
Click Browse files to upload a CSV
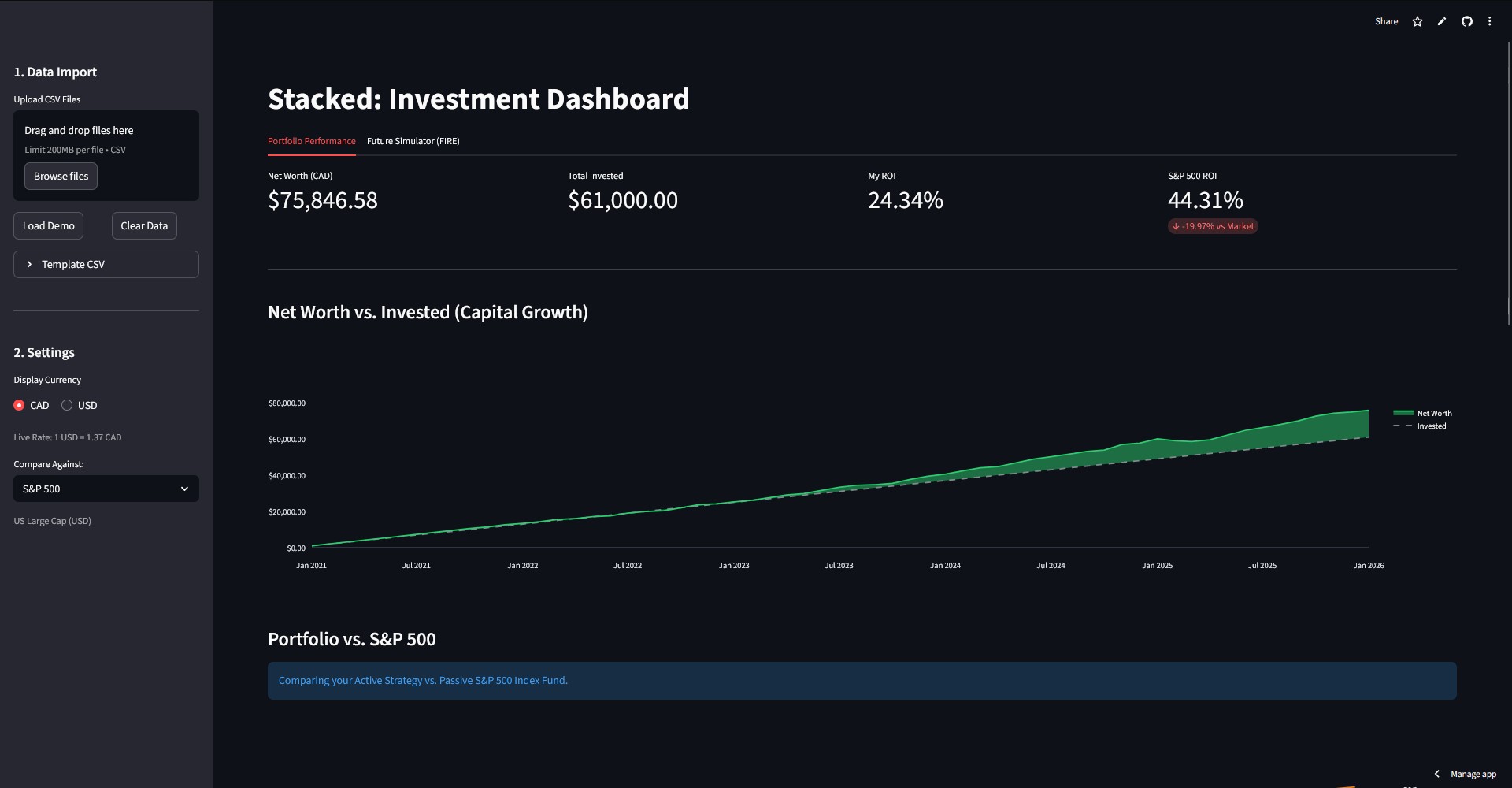[x=61, y=176]
